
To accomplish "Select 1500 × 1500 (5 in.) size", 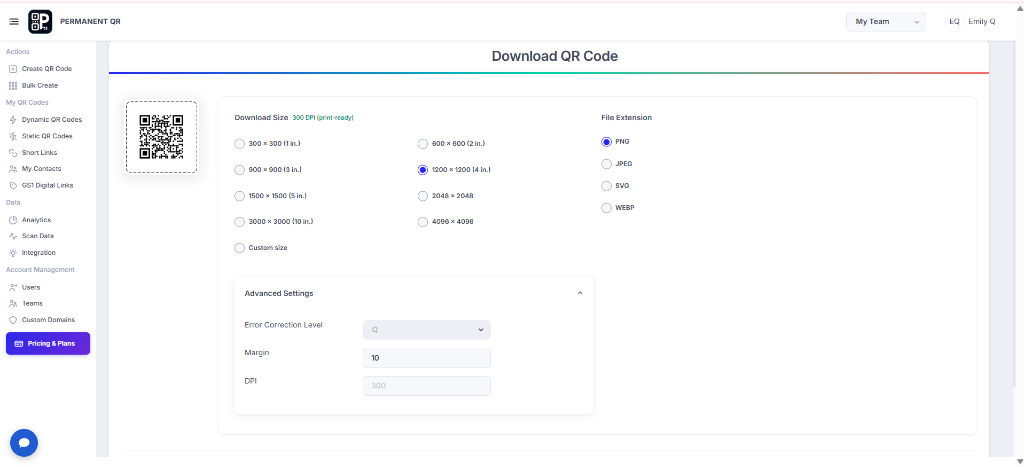I will pyautogui.click(x=239, y=196).
